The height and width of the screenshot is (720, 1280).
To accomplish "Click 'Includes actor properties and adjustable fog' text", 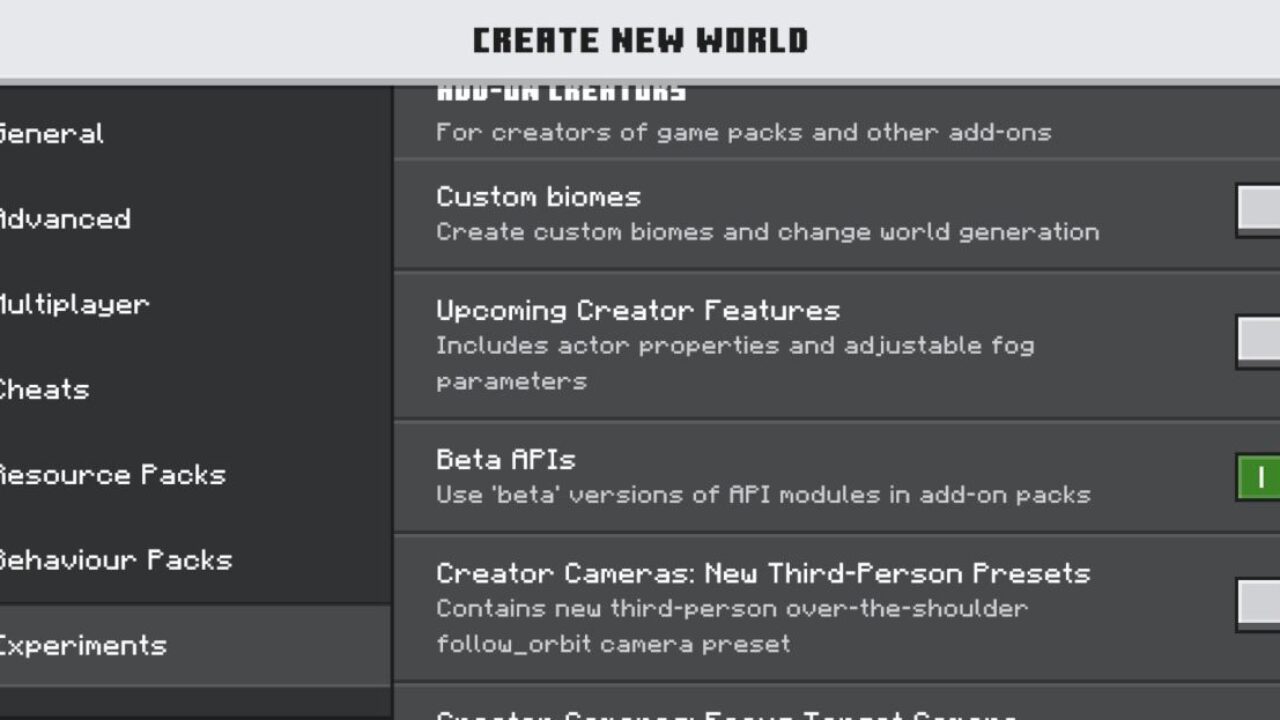I will [735, 363].
